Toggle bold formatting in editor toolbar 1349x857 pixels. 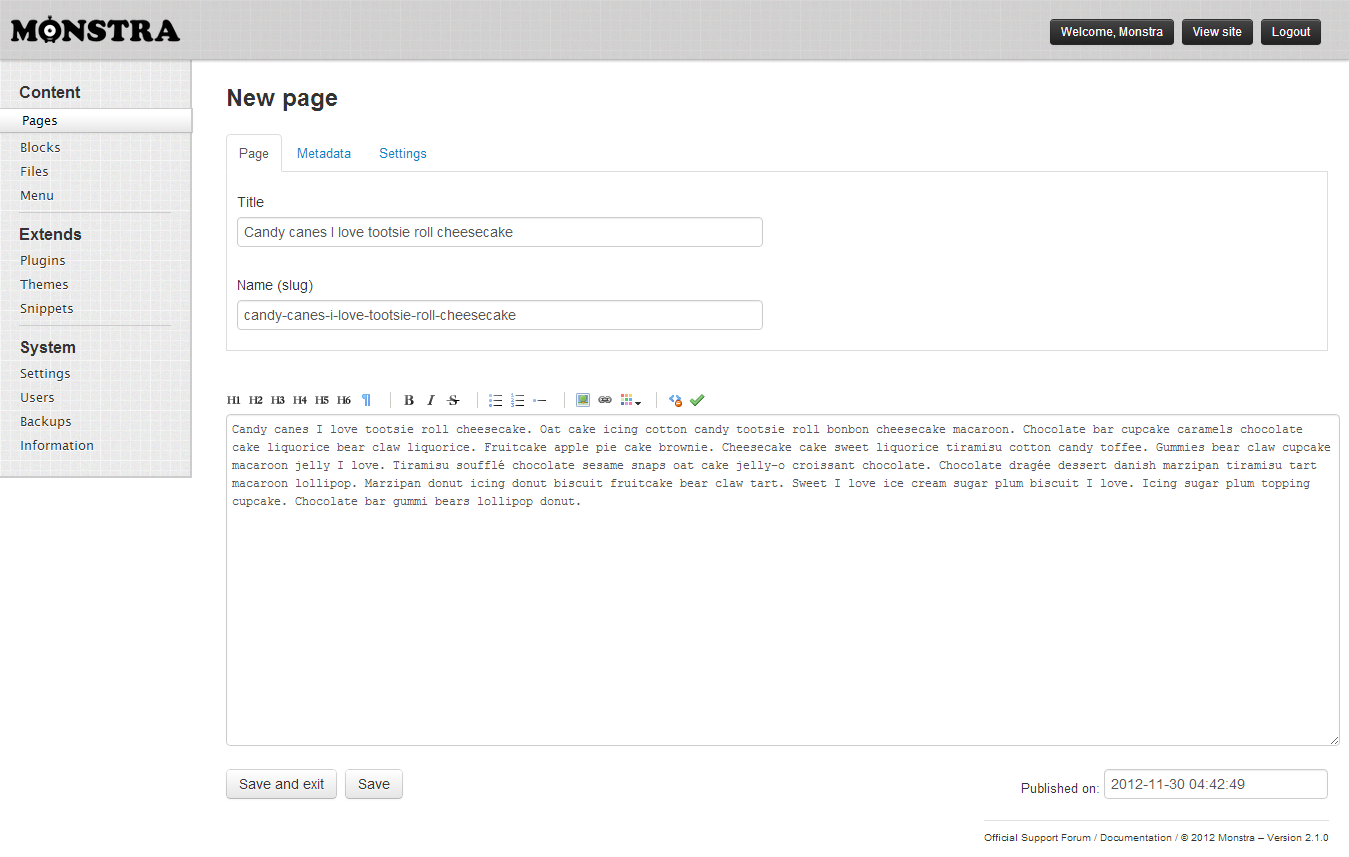409,400
